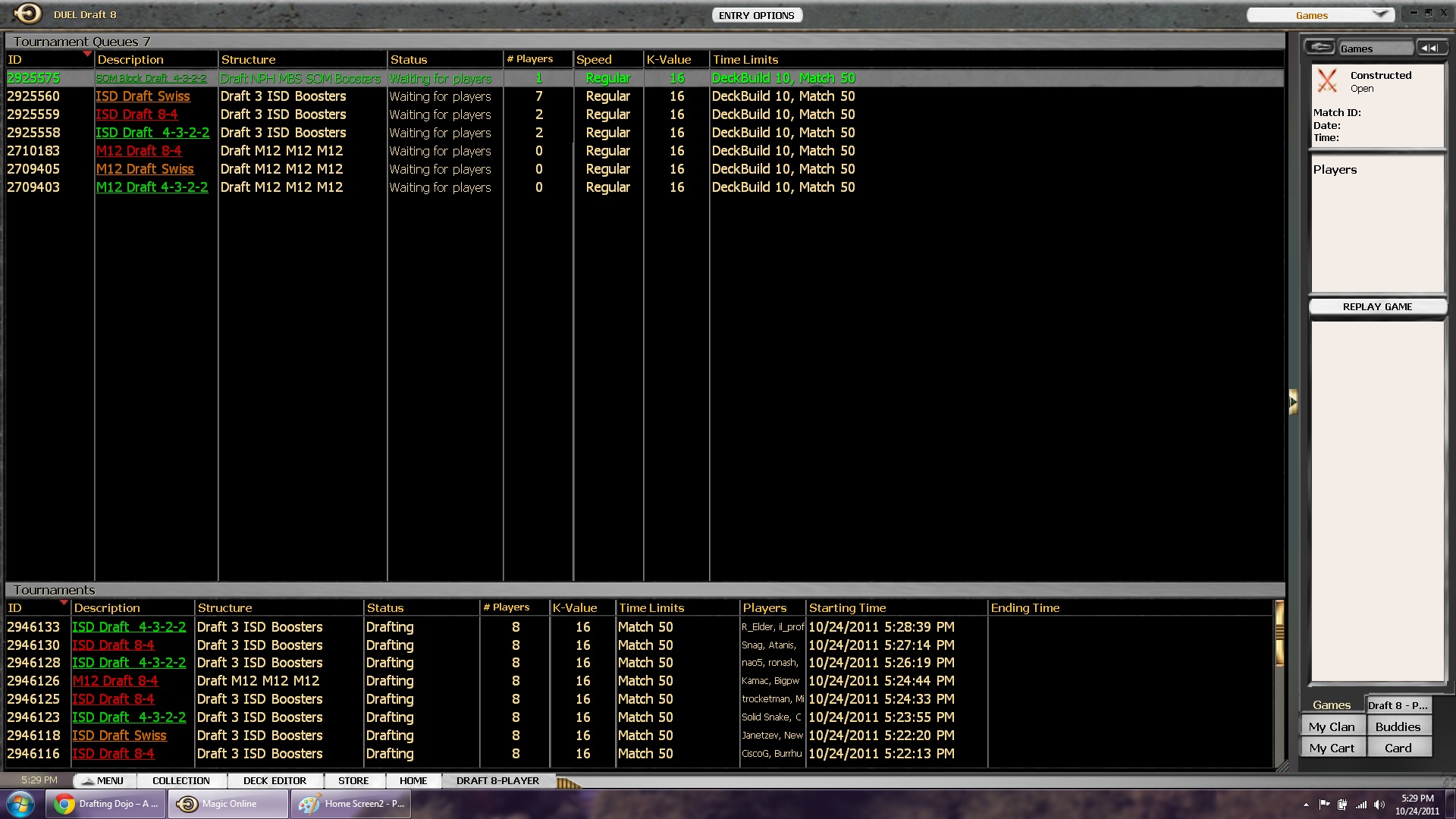The image size is (1456, 819).
Task: Switch to the COLLECTION tab
Action: tap(180, 780)
